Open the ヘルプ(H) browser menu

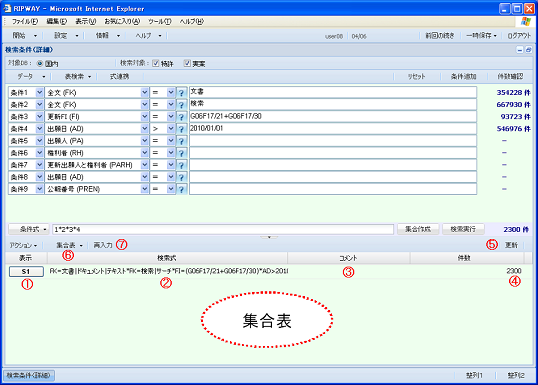click(191, 21)
